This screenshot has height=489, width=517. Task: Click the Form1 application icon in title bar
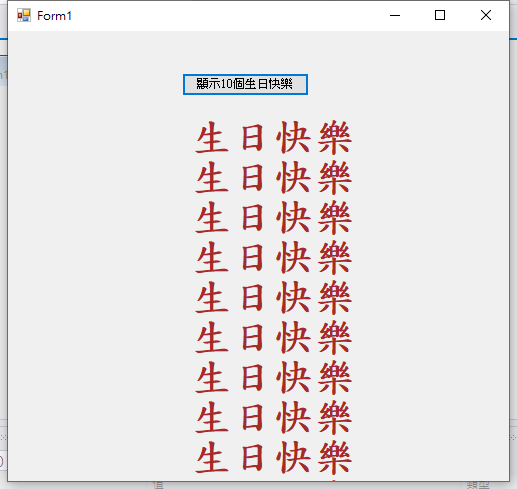coord(24,15)
